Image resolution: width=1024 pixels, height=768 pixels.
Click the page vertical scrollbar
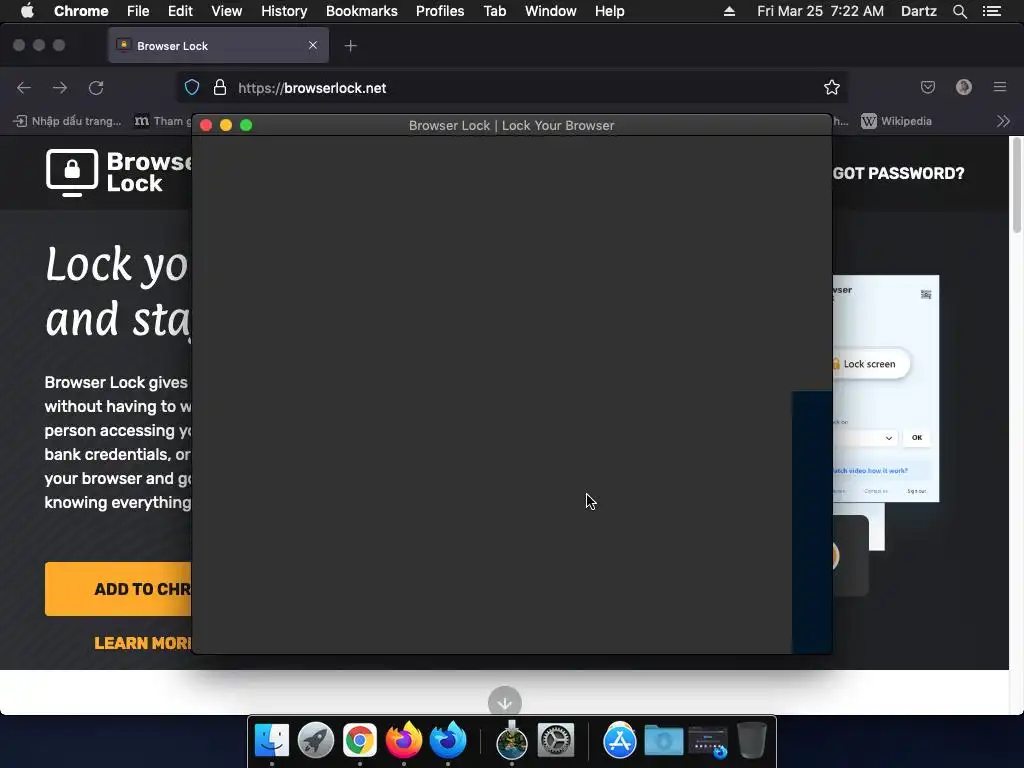1017,185
